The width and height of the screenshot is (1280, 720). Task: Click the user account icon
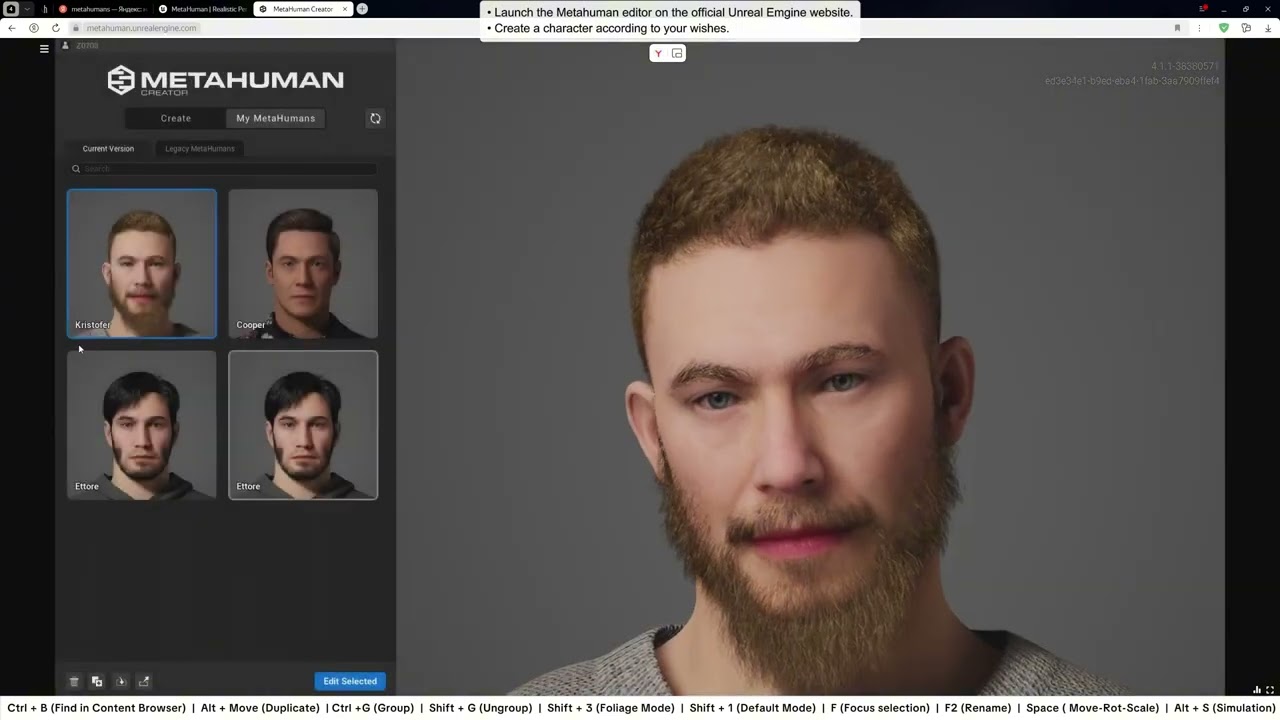coord(65,46)
